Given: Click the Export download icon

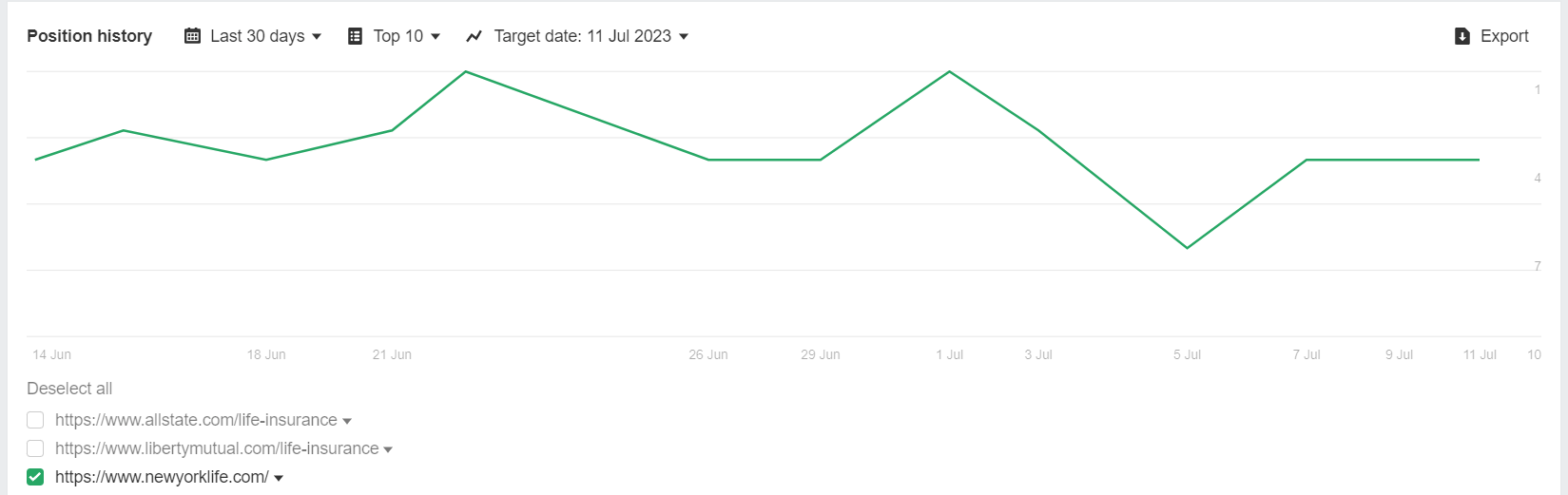Looking at the screenshot, I should [x=1462, y=36].
